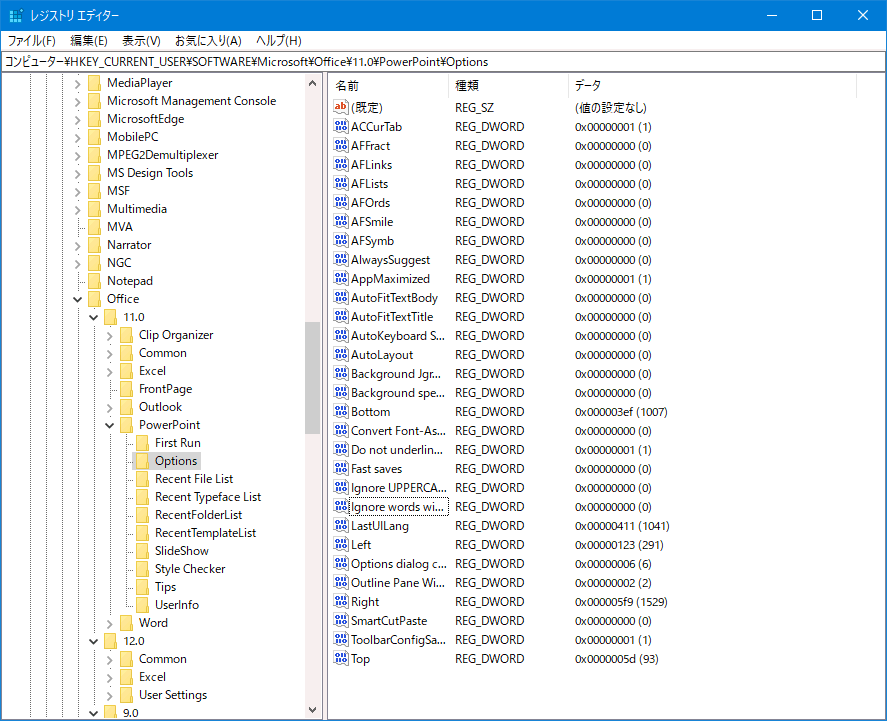Click the registry address path bar
The image size is (887, 721).
[443, 62]
